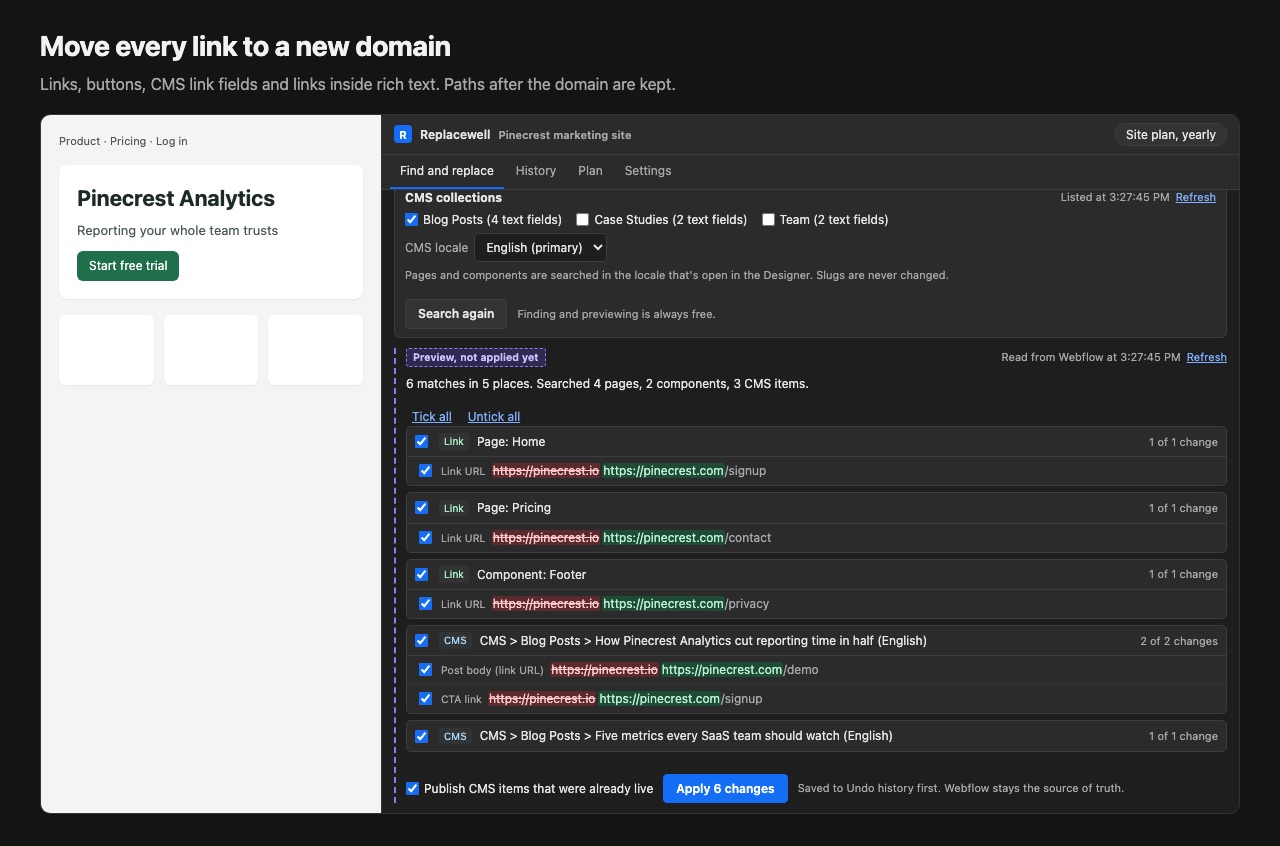Click the Preview, not applied yet badge
This screenshot has height=846, width=1280.
pos(476,357)
